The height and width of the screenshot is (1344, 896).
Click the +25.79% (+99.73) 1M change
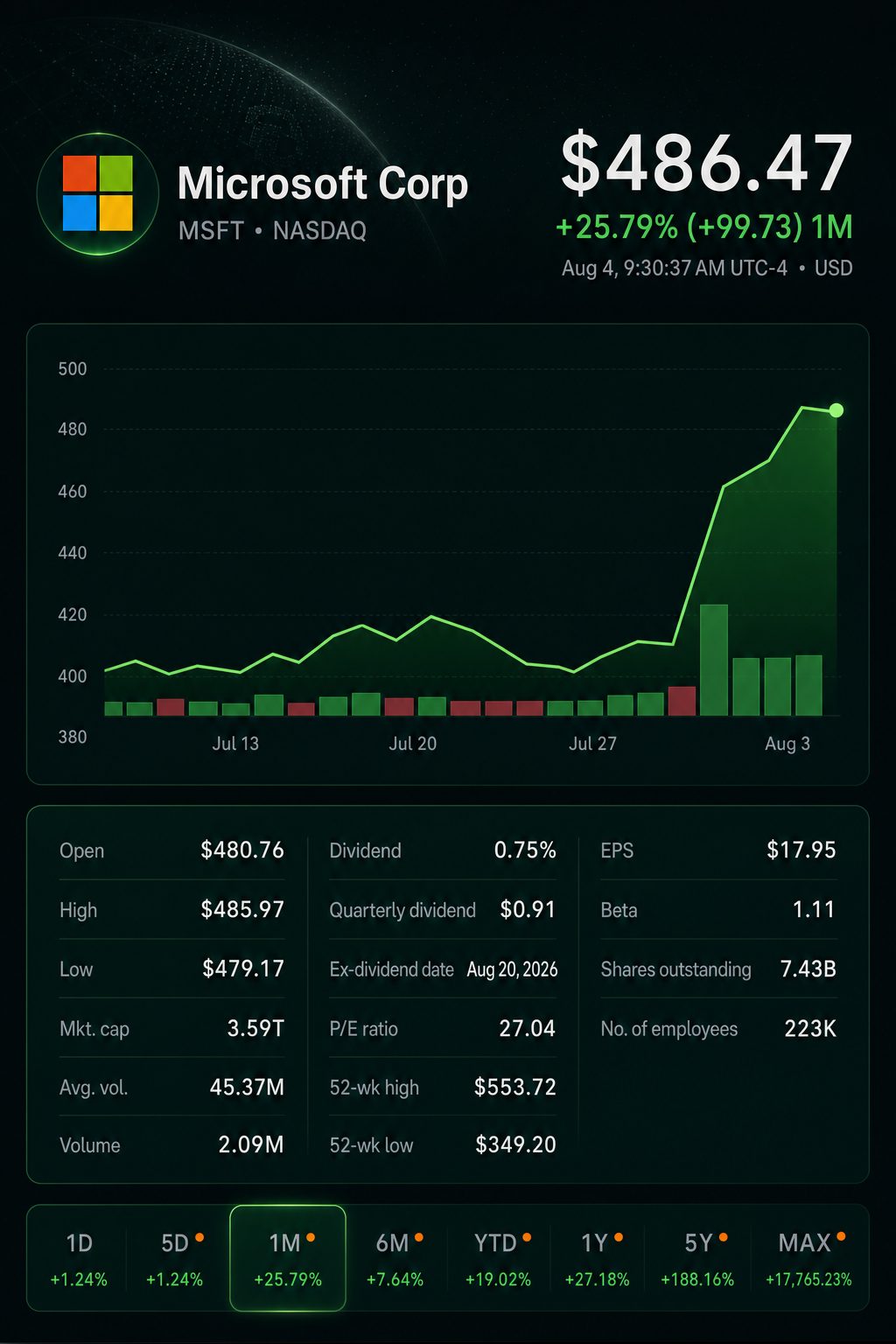point(704,227)
